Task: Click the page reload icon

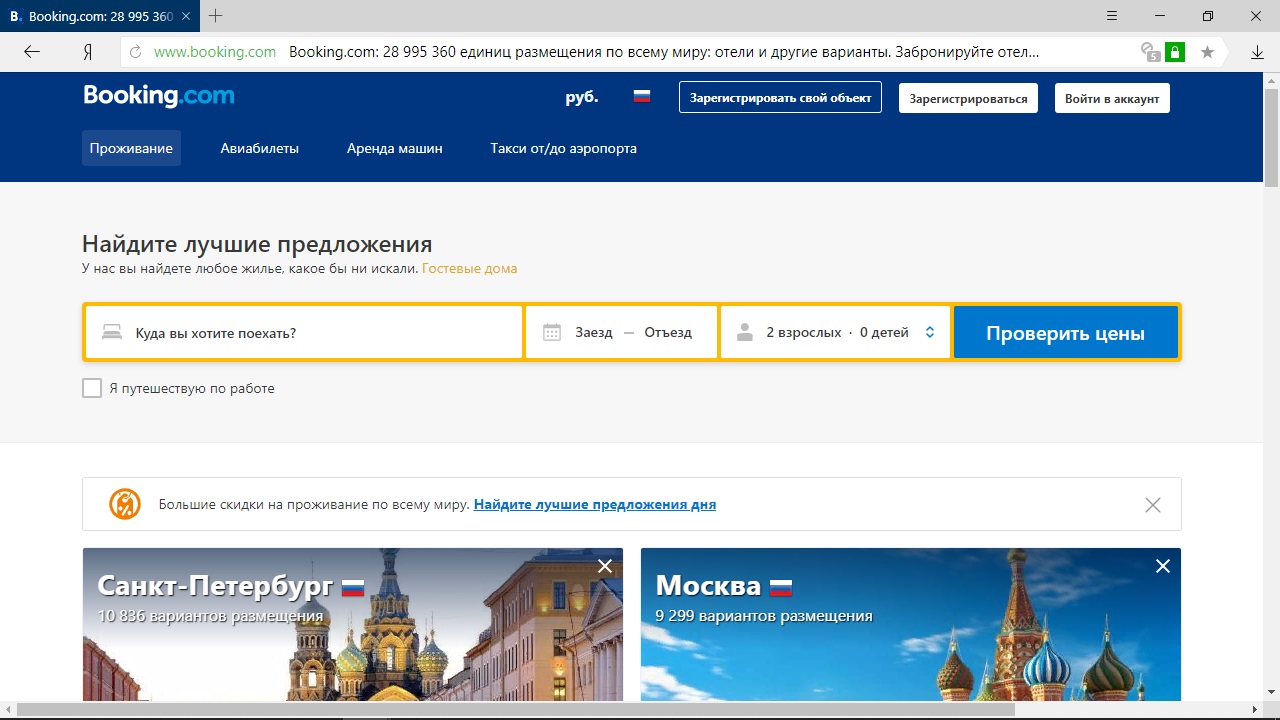Action: [x=135, y=52]
